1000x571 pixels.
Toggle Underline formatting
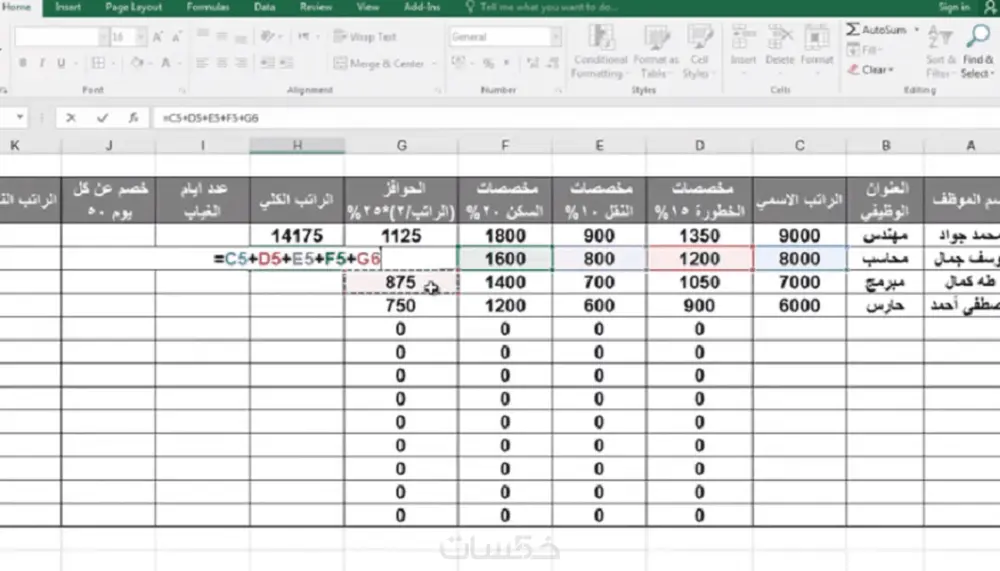coord(61,63)
